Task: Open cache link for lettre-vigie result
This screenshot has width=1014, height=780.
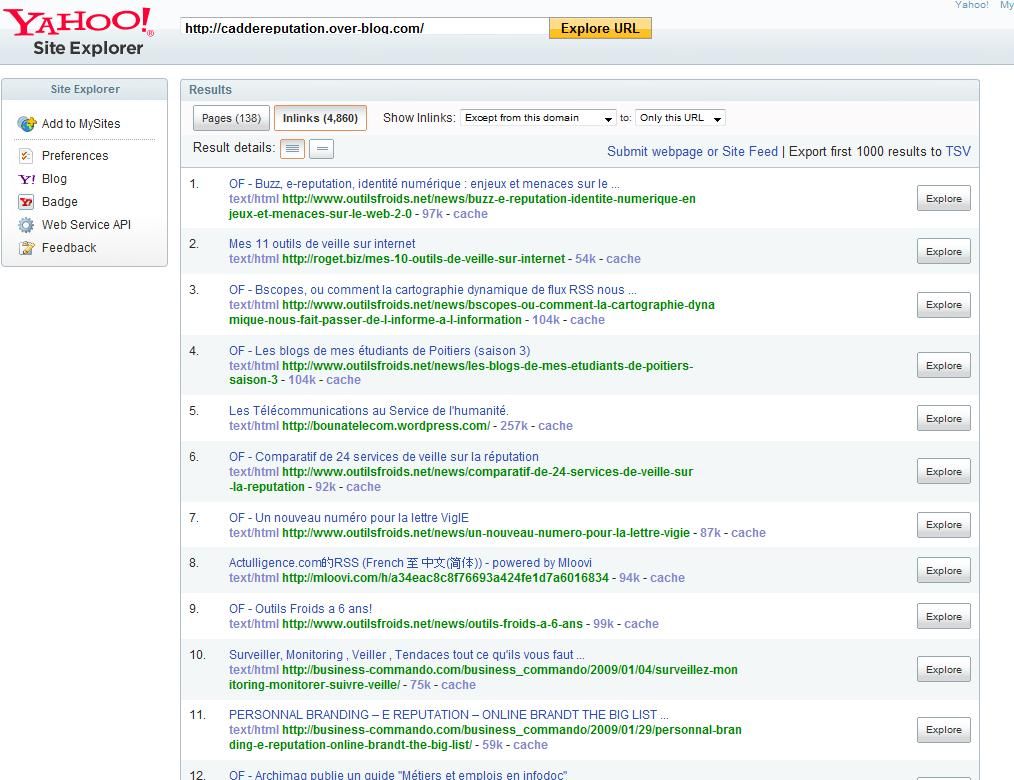Action: point(748,533)
